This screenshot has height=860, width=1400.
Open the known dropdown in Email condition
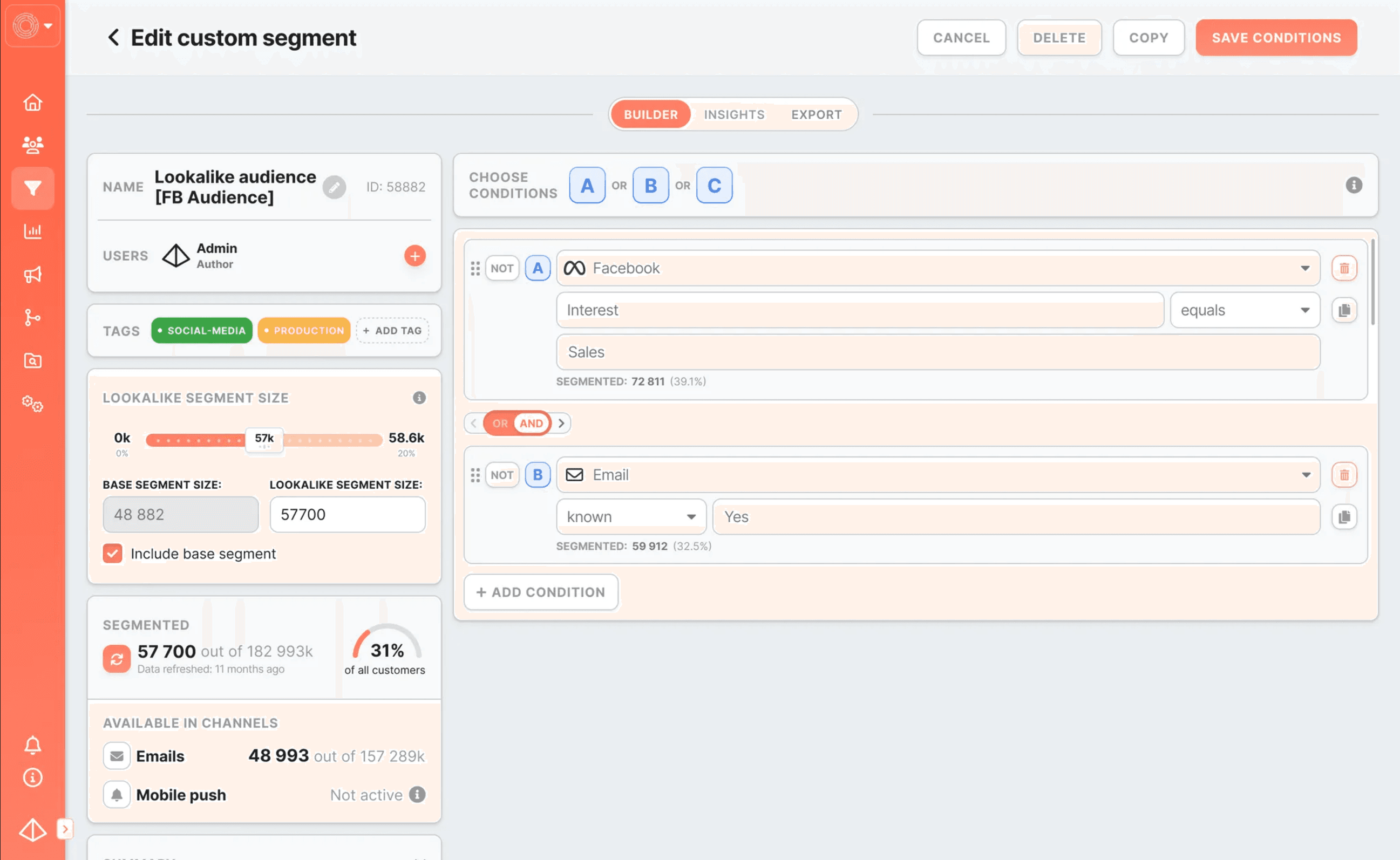point(631,516)
